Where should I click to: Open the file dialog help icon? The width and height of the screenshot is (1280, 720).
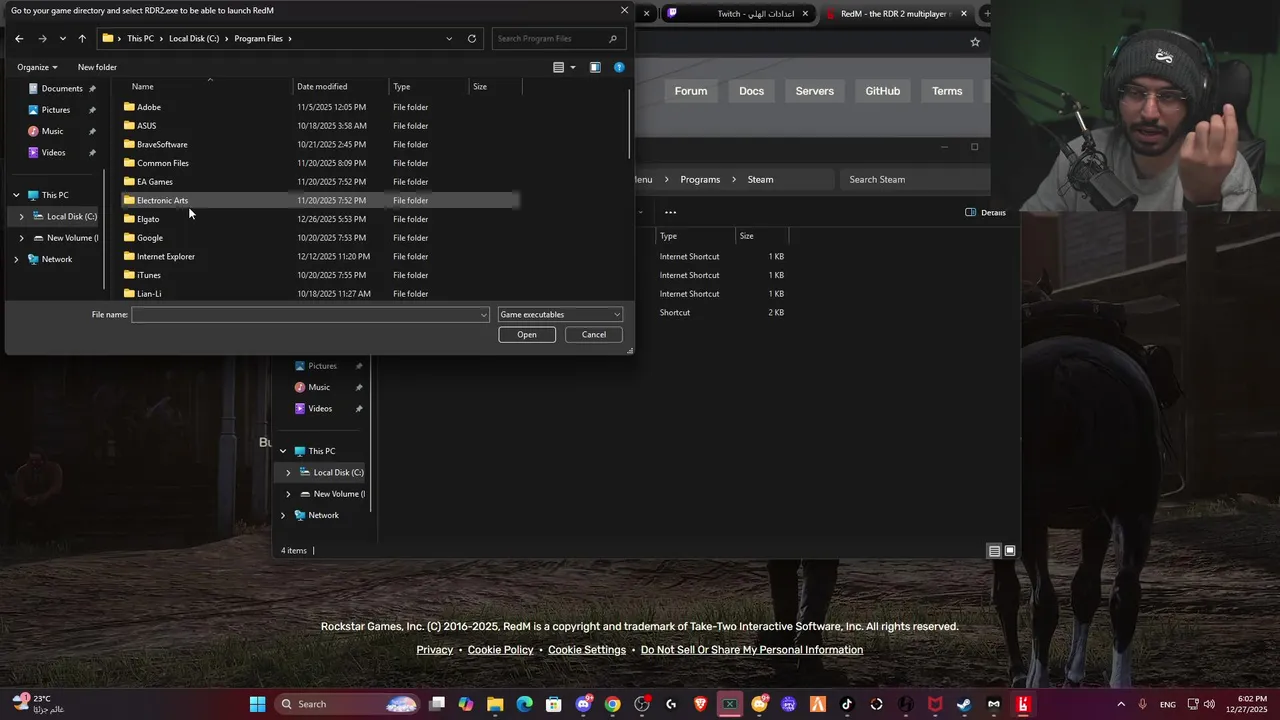(x=619, y=67)
